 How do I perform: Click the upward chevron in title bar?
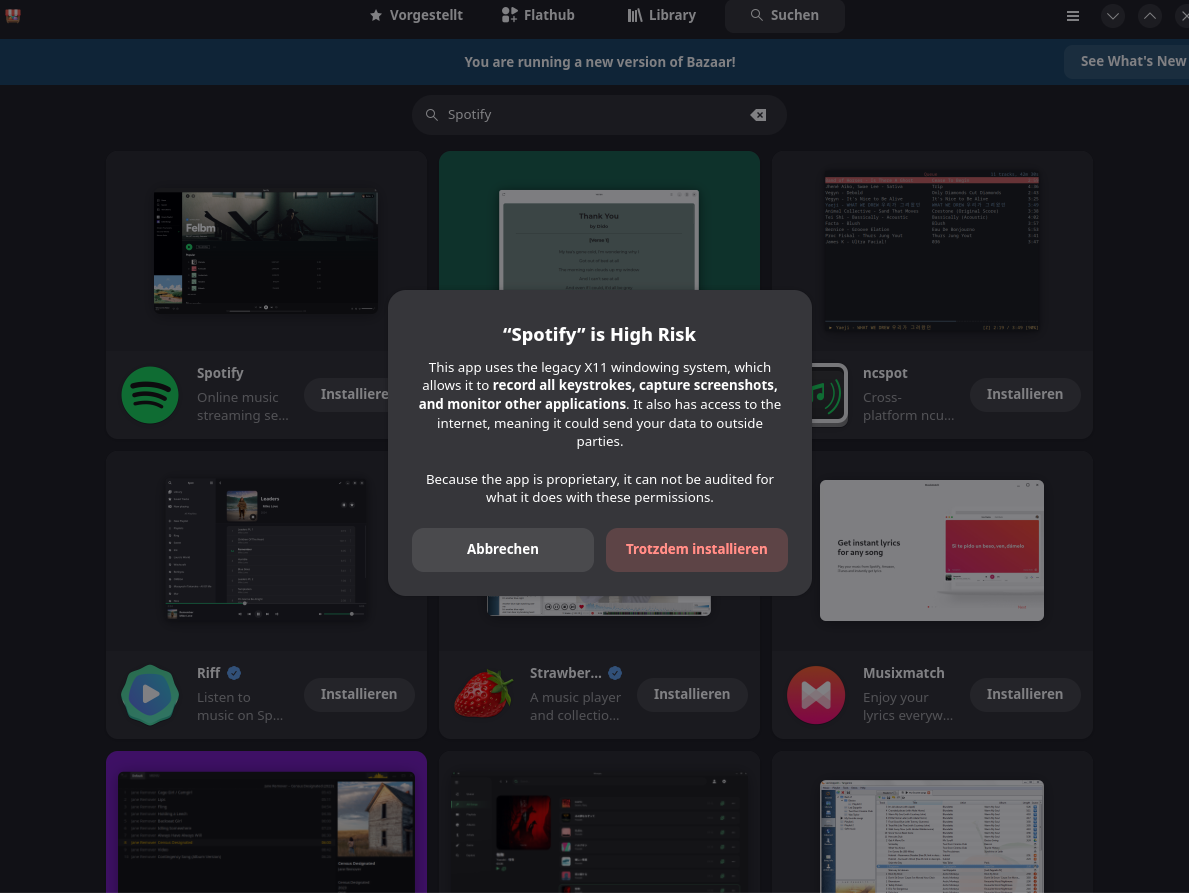(x=1150, y=16)
